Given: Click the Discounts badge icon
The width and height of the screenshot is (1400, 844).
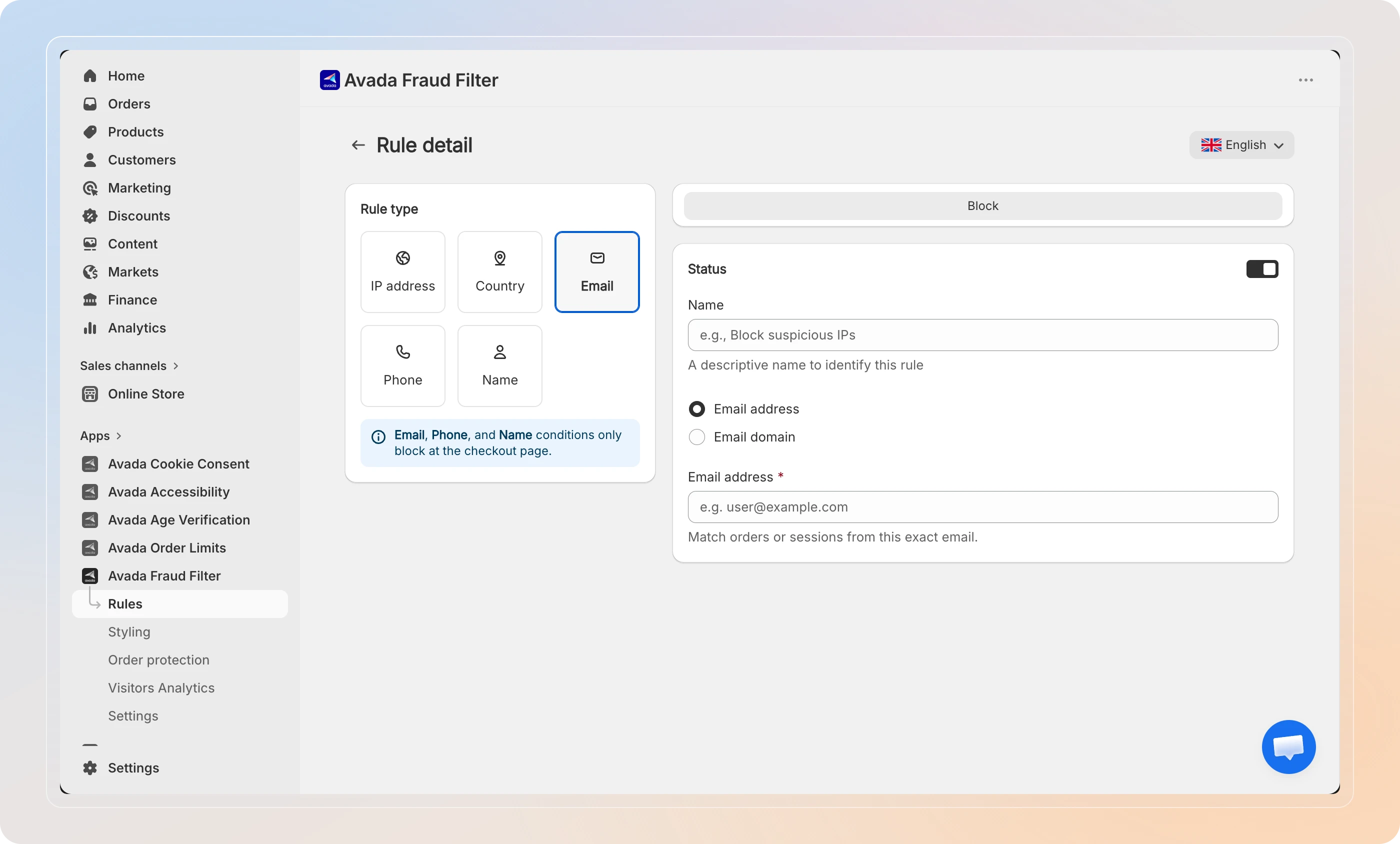Looking at the screenshot, I should (x=90, y=215).
